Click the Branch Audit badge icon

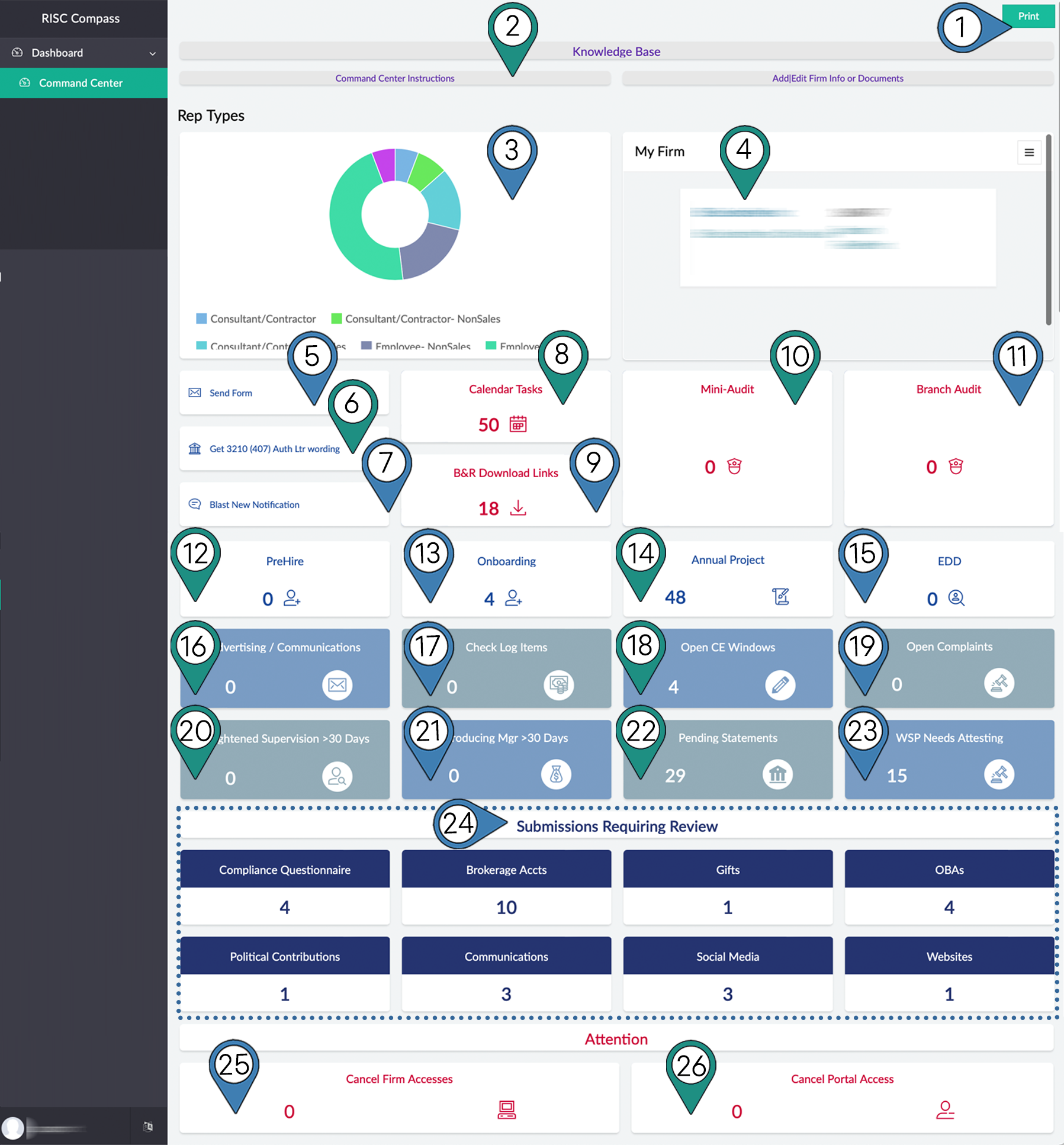pos(956,467)
